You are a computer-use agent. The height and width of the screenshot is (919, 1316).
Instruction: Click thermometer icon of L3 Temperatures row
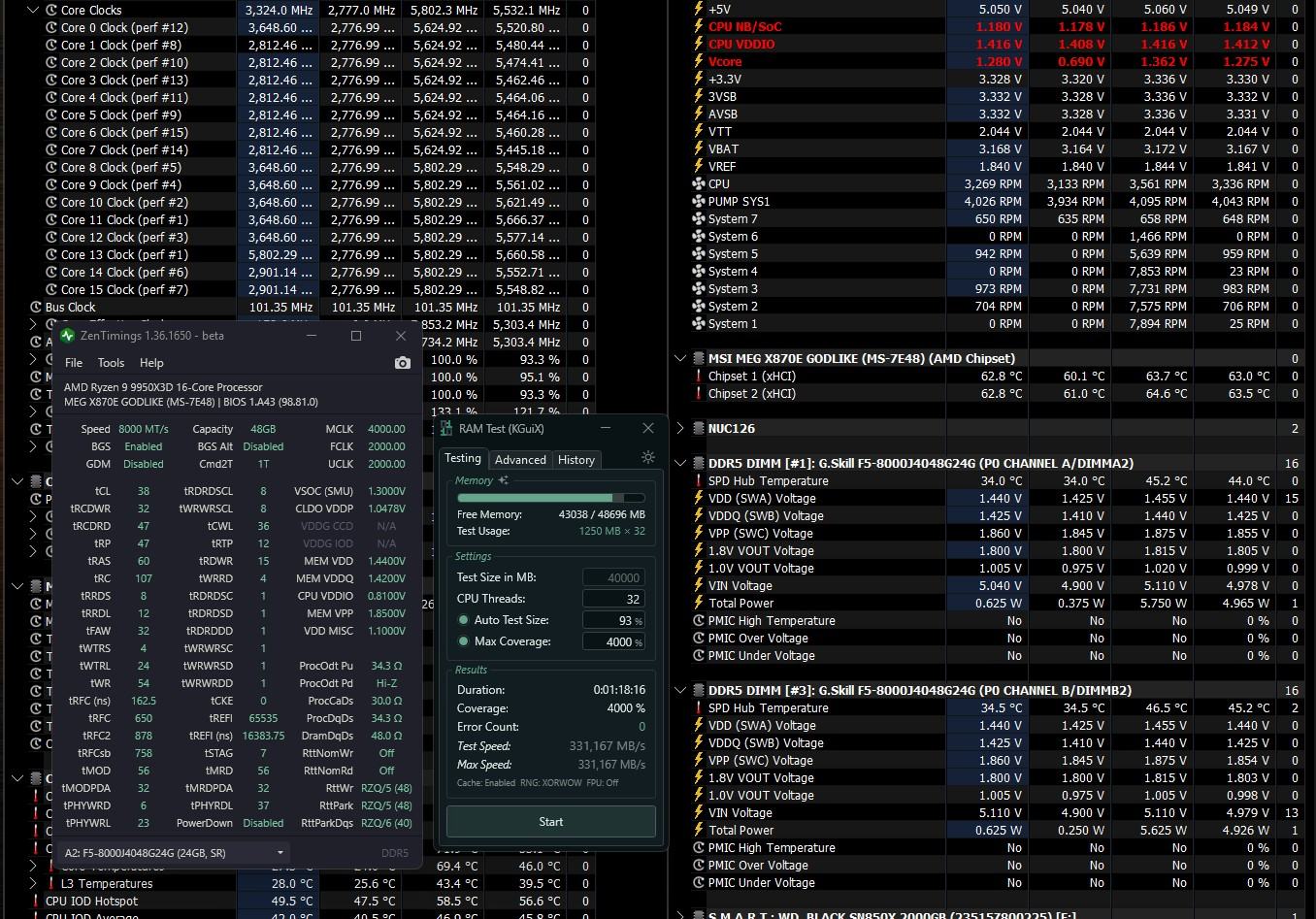click(51, 884)
